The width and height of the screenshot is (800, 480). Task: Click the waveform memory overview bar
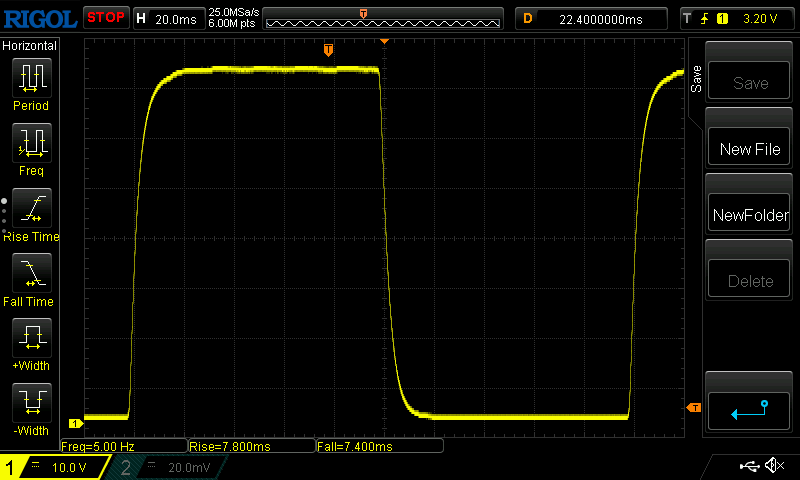tap(383, 19)
